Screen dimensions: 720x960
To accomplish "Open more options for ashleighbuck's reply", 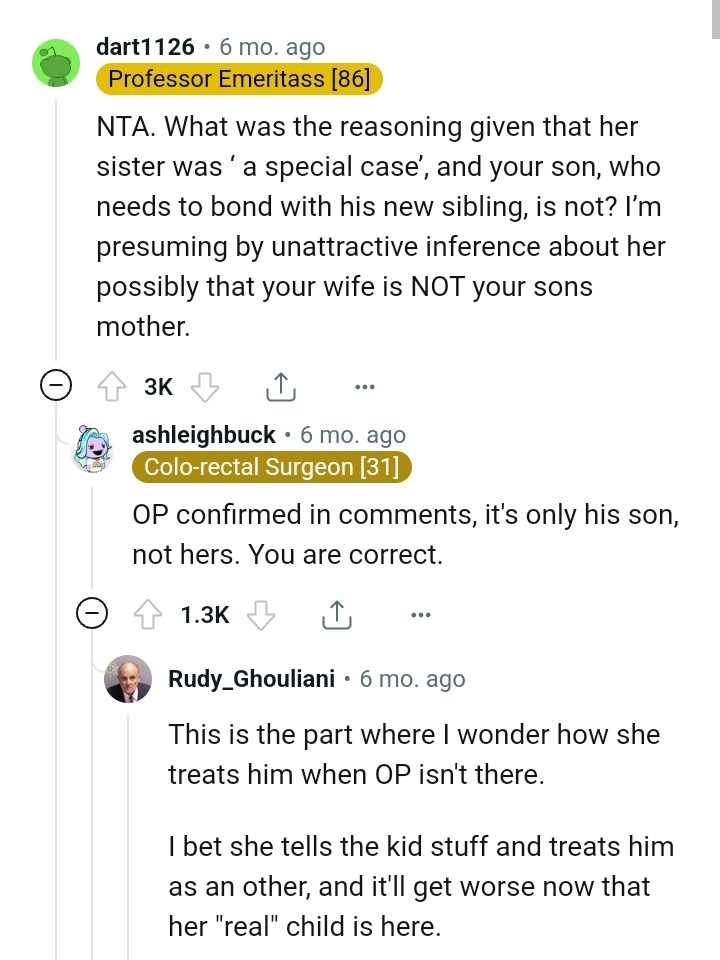I will coord(421,614).
